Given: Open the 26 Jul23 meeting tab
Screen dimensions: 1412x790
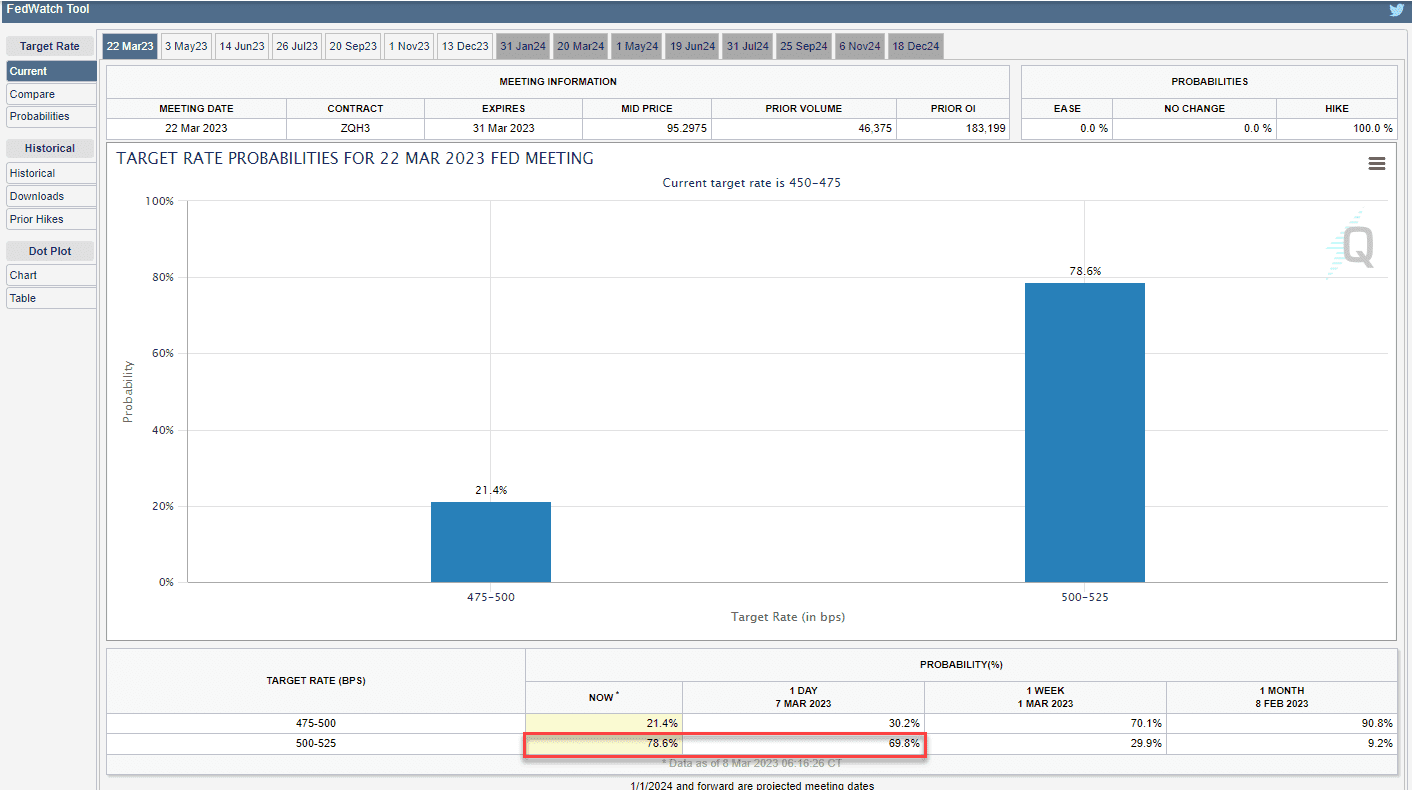Looking at the screenshot, I should pos(297,46).
